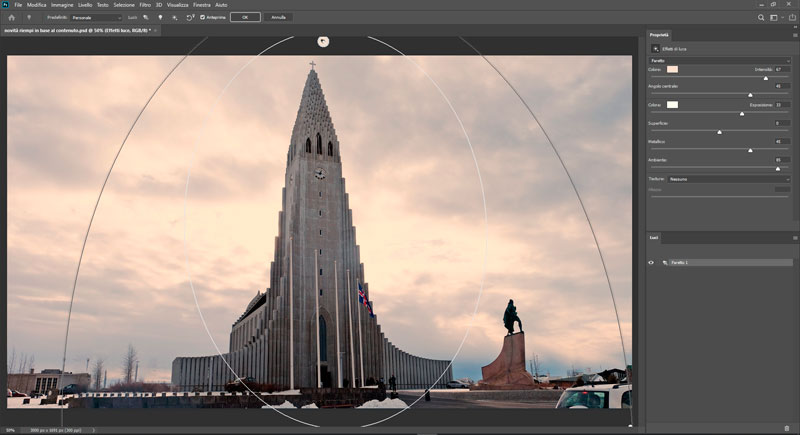Add a new point light bulb icon
Image resolution: width=800 pixels, height=435 pixels.
click(x=160, y=17)
